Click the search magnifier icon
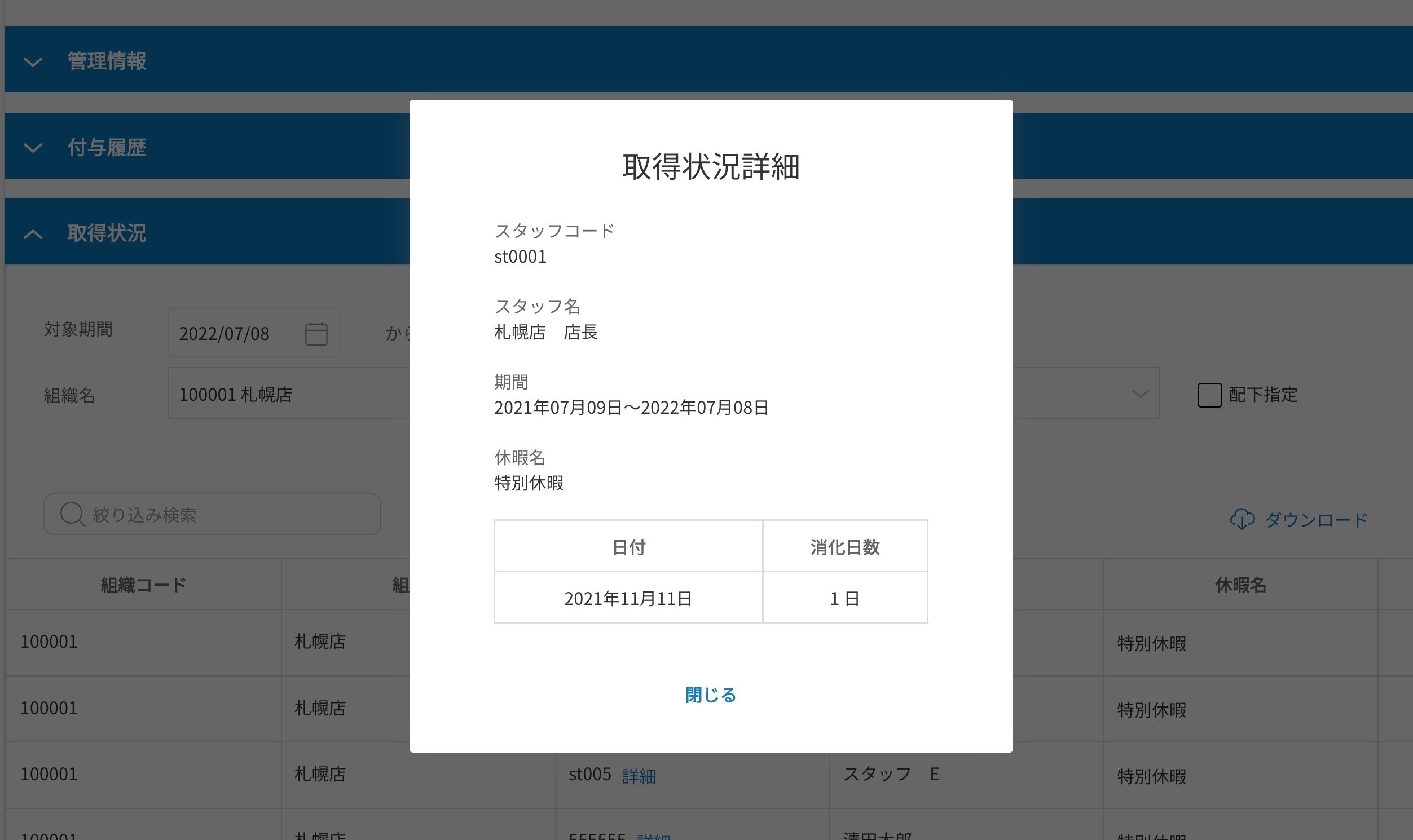This screenshot has width=1413, height=840. coord(72,514)
